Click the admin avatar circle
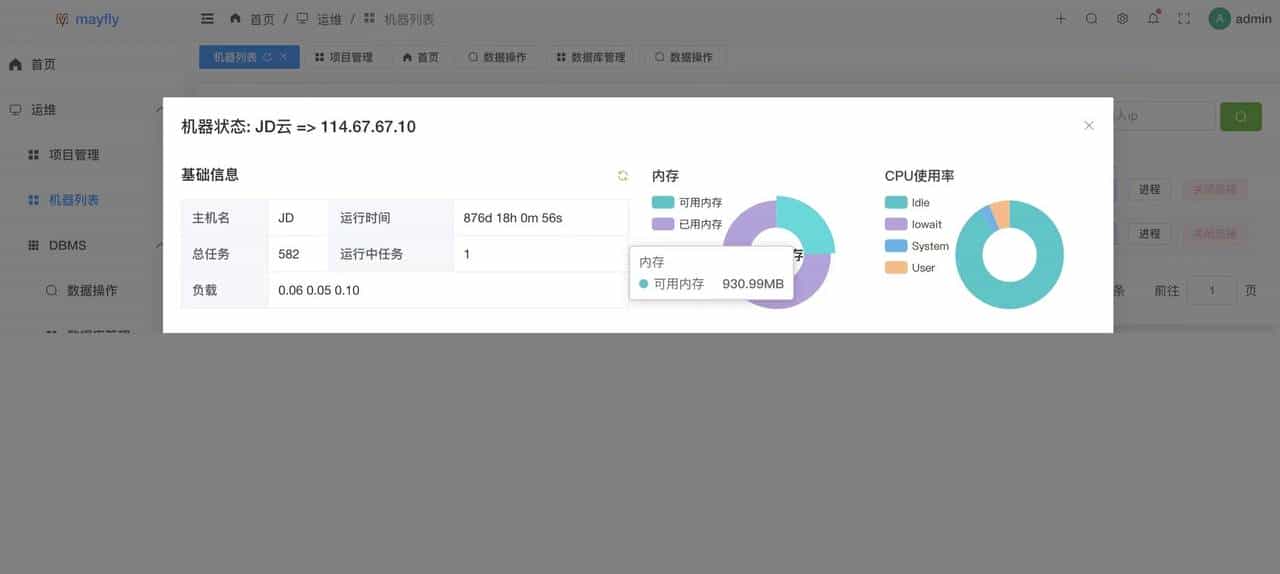The image size is (1280, 574). click(x=1219, y=19)
